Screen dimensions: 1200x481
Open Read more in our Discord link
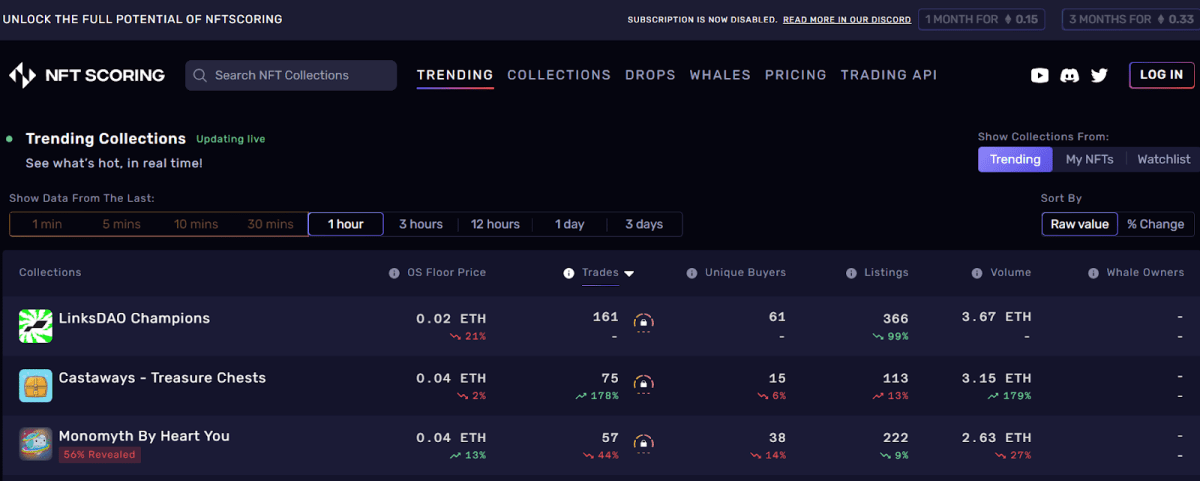[x=847, y=19]
